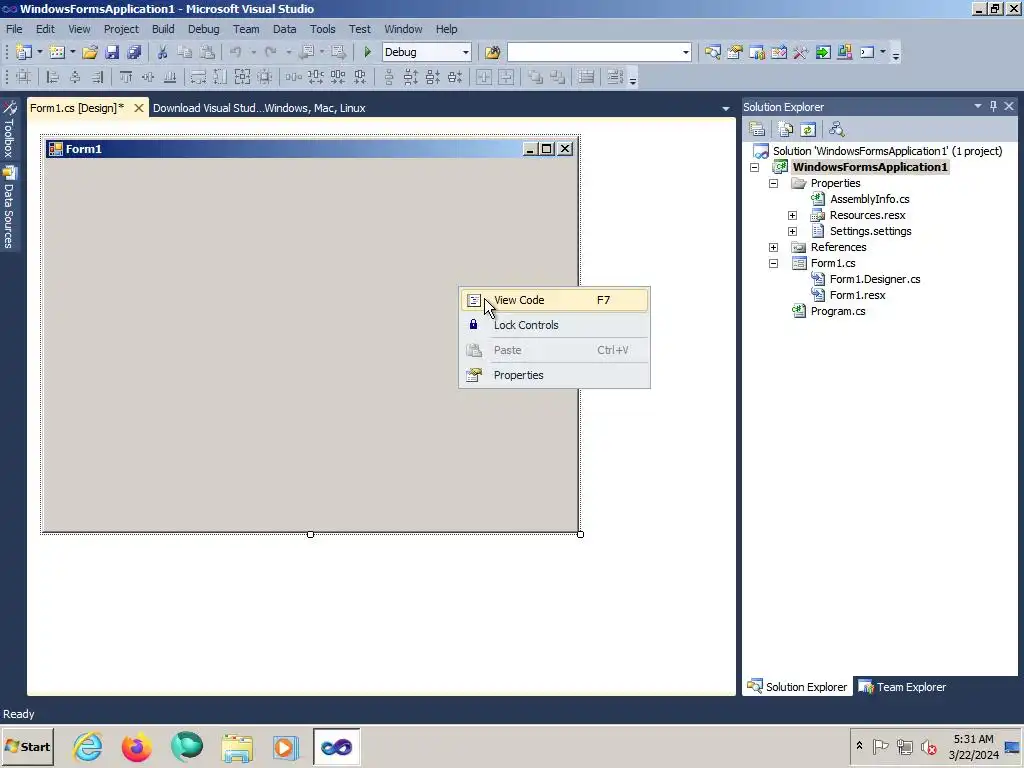Image resolution: width=1024 pixels, height=768 pixels.
Task: Click the Properties icon in Solution Explorer toolbar
Action: [x=757, y=129]
